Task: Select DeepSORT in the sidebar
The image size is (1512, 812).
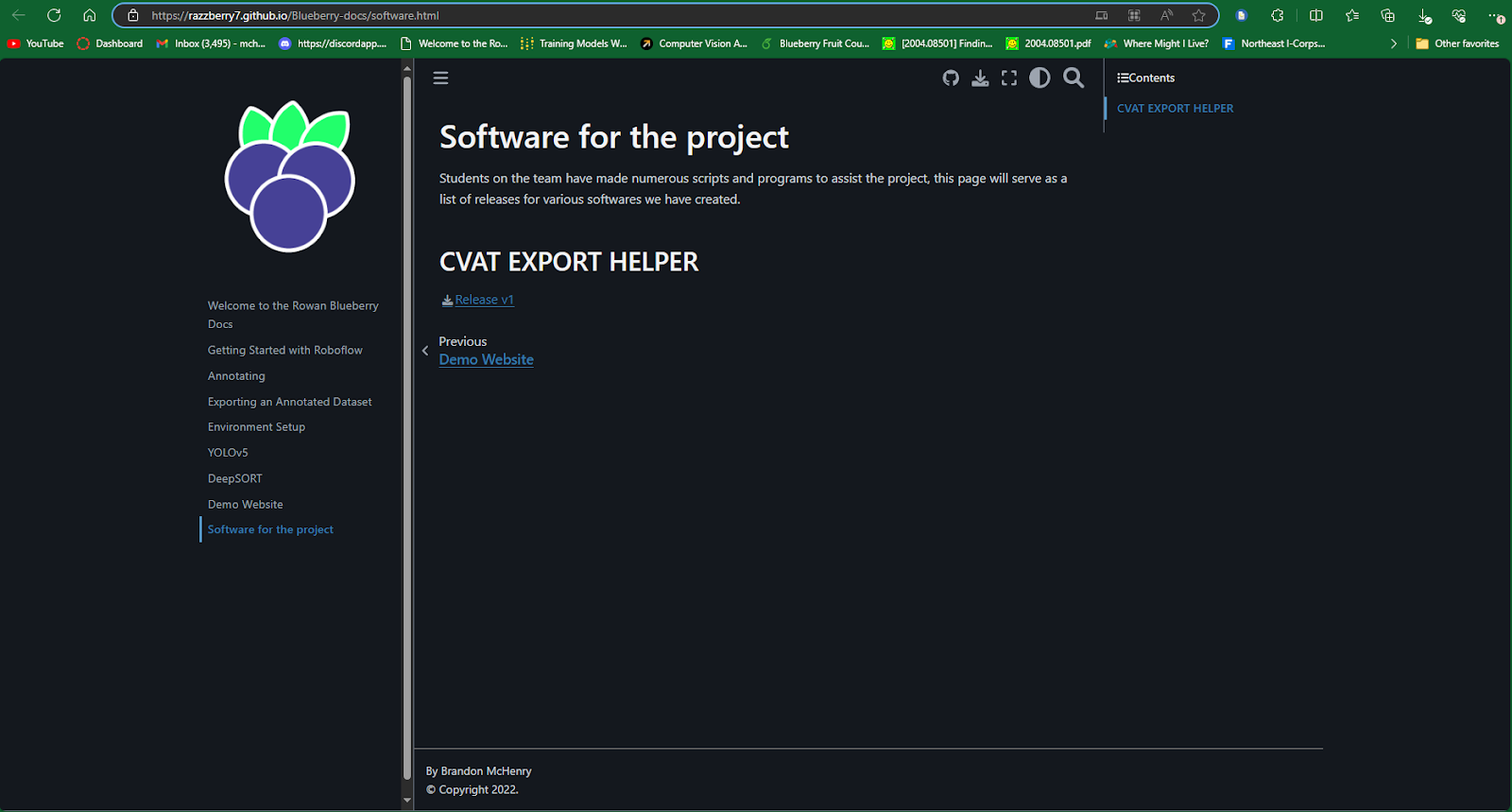Action: [x=235, y=478]
